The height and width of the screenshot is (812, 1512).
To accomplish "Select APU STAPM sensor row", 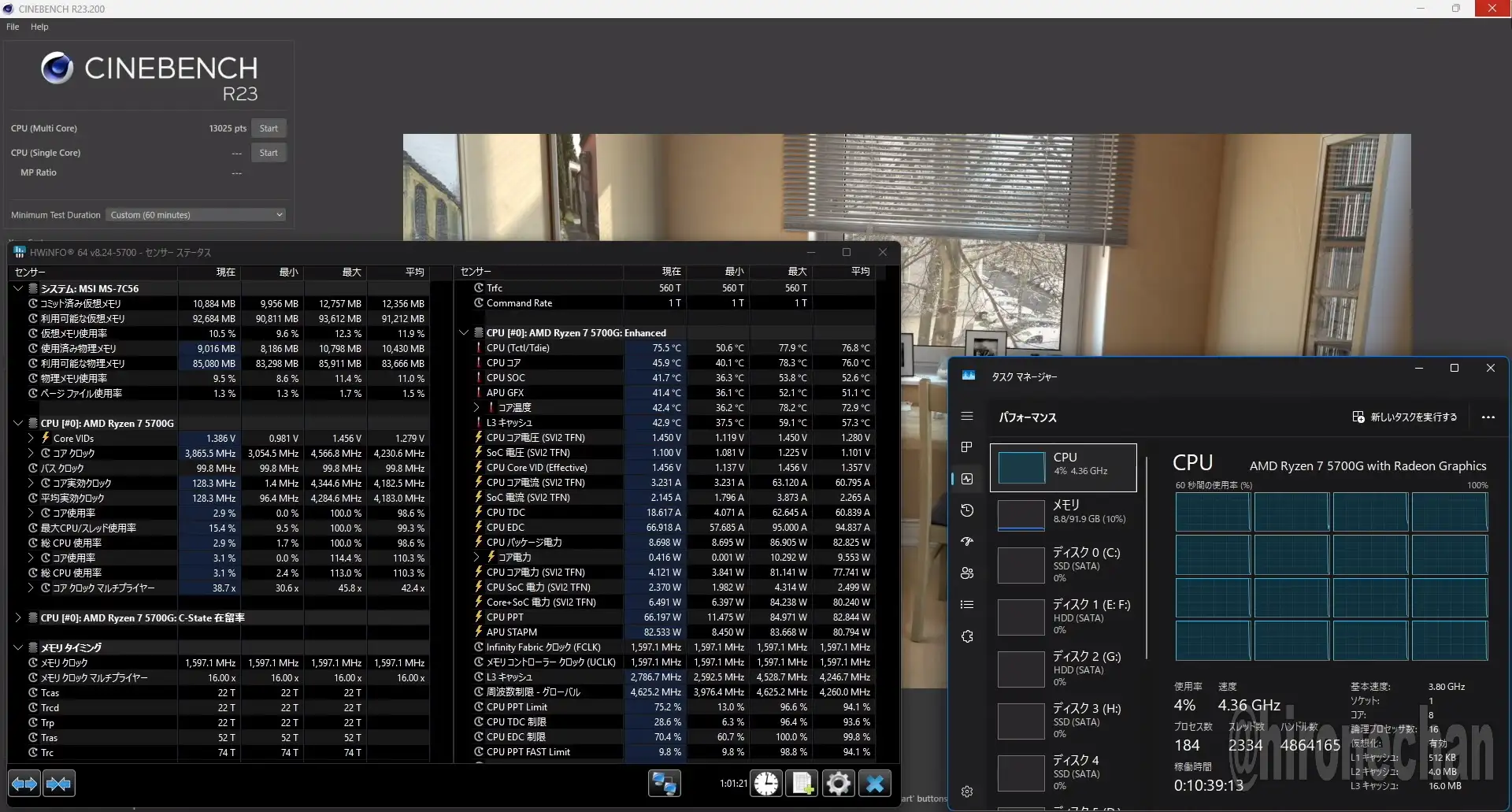I will pyautogui.click(x=666, y=632).
